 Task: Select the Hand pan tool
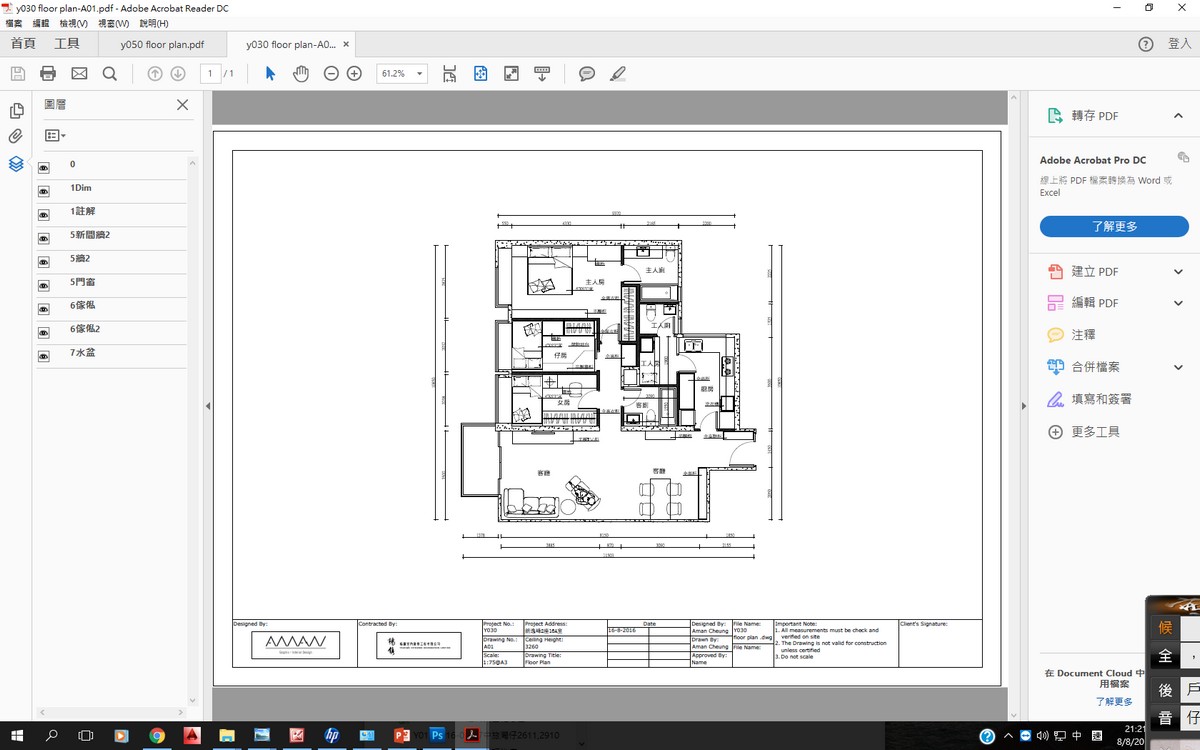[300, 74]
